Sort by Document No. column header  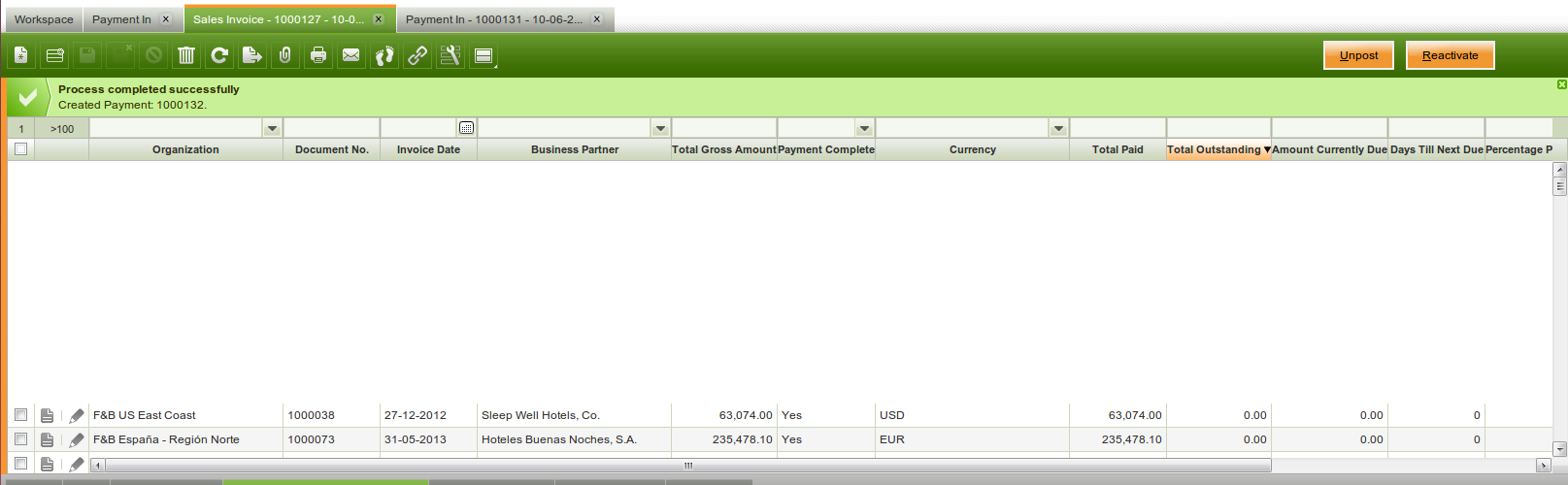(332, 149)
